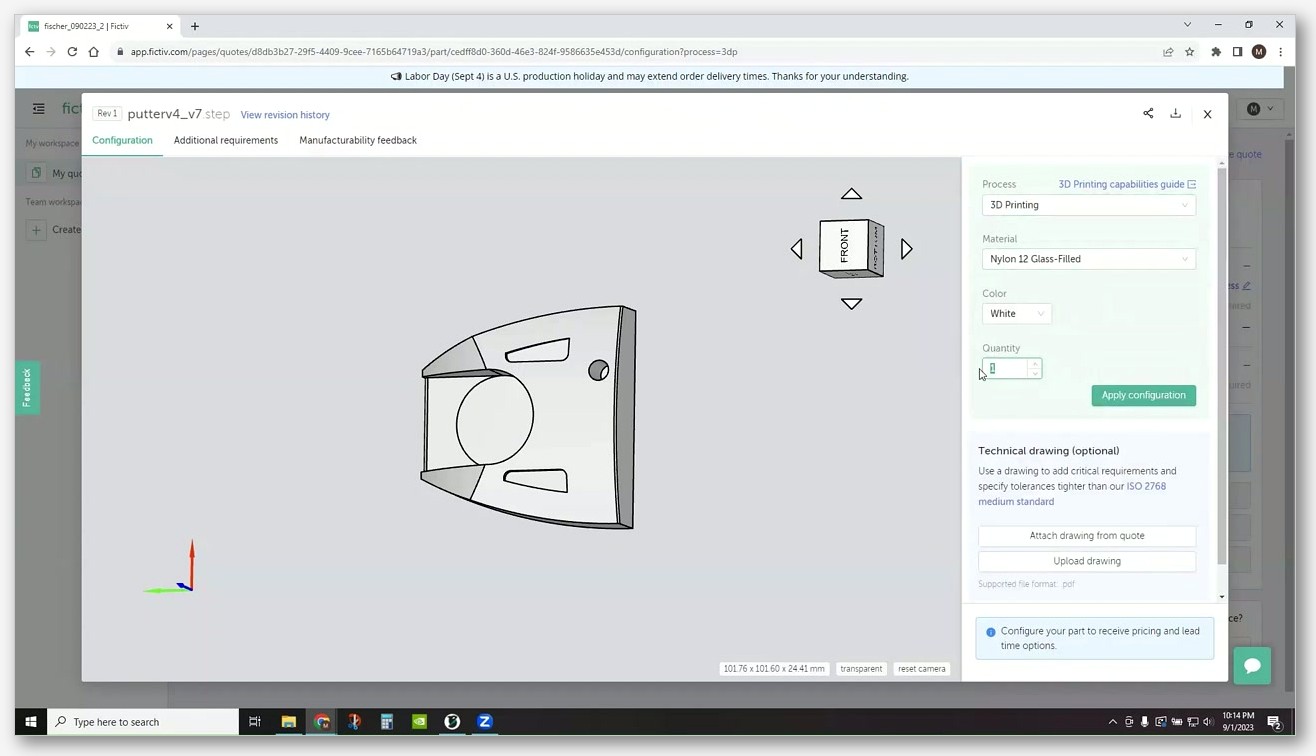The width and height of the screenshot is (1316, 756).
Task: Switch to the Configuration tab
Action: click(x=122, y=140)
